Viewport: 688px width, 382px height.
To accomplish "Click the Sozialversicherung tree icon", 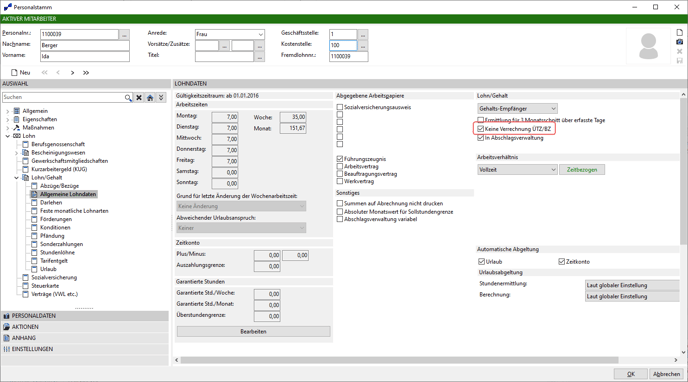I will [25, 278].
